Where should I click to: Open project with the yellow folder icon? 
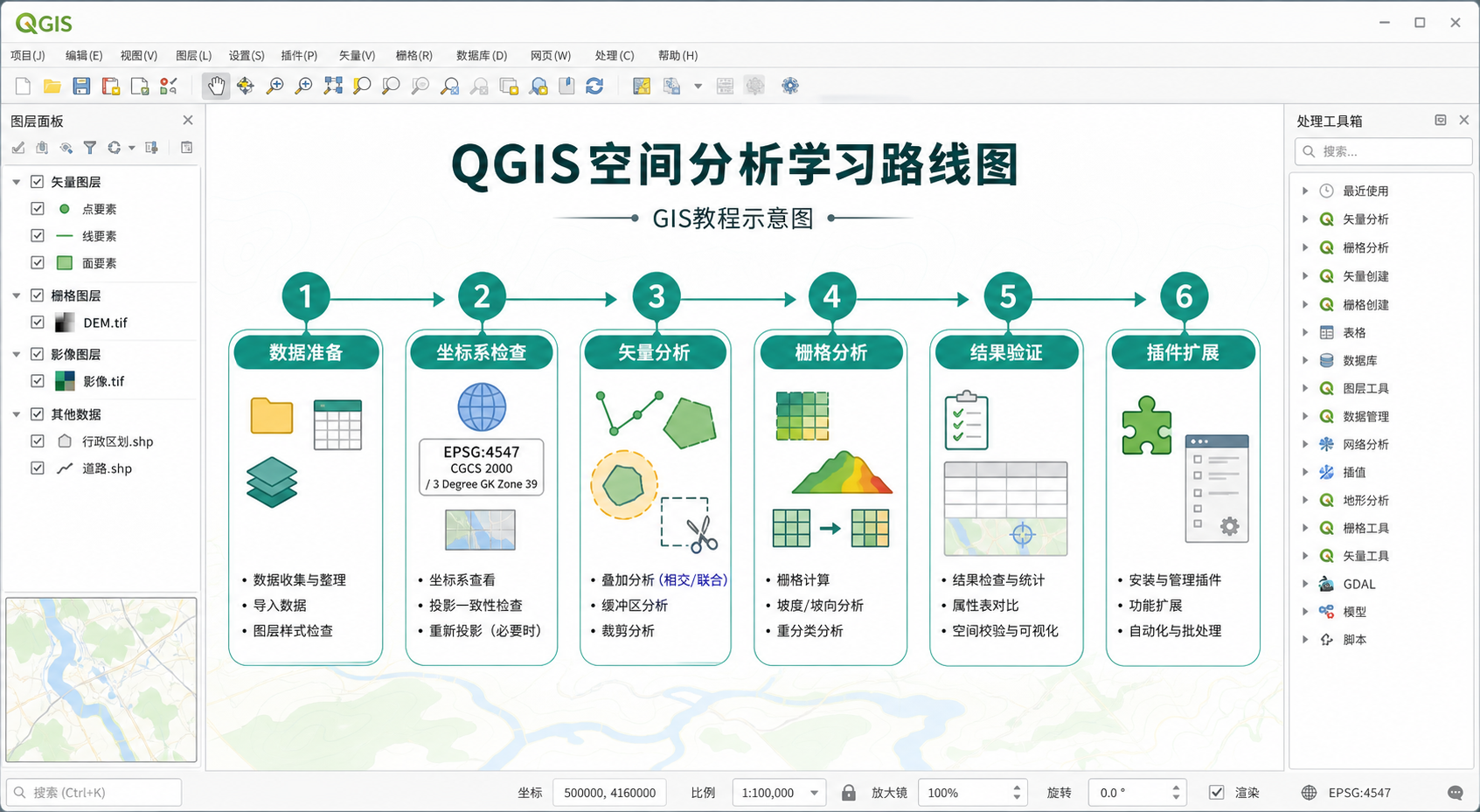click(52, 86)
